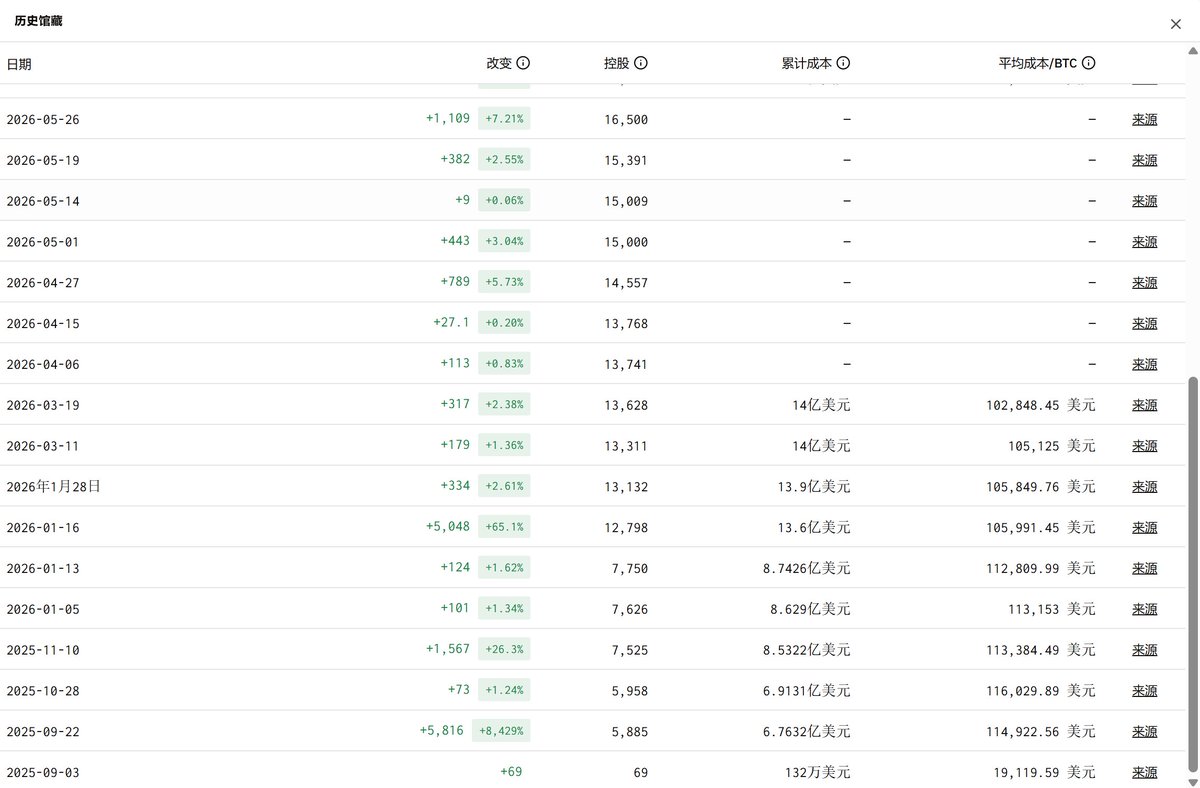Open 来源 link for 2025-11-10 row
This screenshot has width=1200, height=788.
click(1144, 650)
